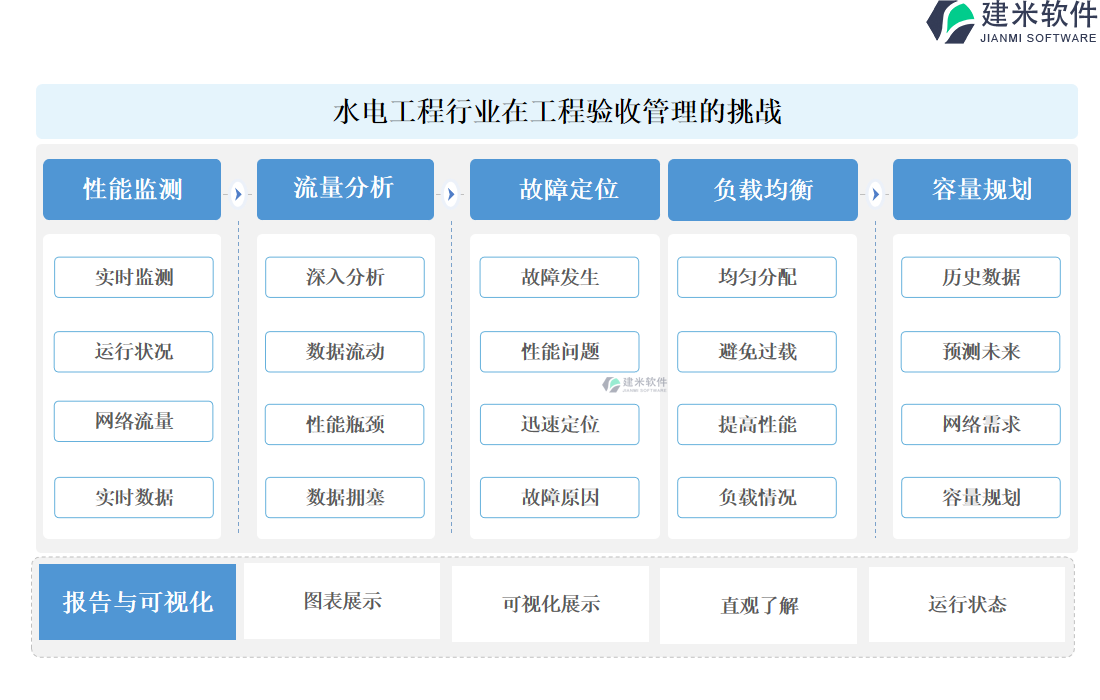1100x700 pixels.
Task: Click the 故障发生 box
Action: pyautogui.click(x=560, y=277)
